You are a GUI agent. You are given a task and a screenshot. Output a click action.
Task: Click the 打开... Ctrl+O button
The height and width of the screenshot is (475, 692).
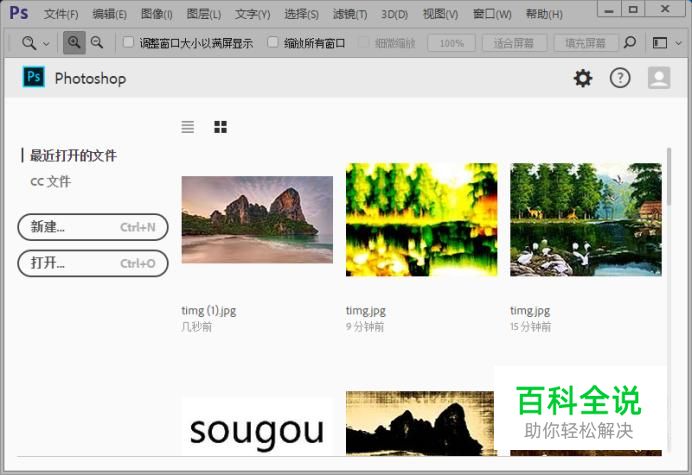point(93,263)
